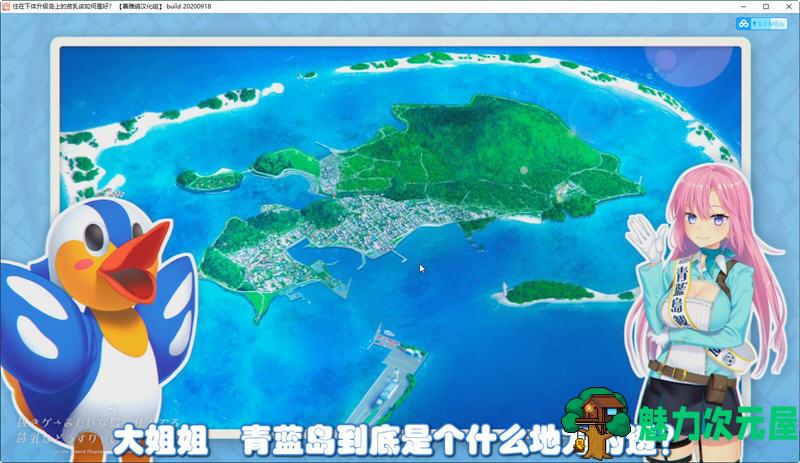
Task: Click the Baidu Netdisk cloud icon
Action: 743,23
